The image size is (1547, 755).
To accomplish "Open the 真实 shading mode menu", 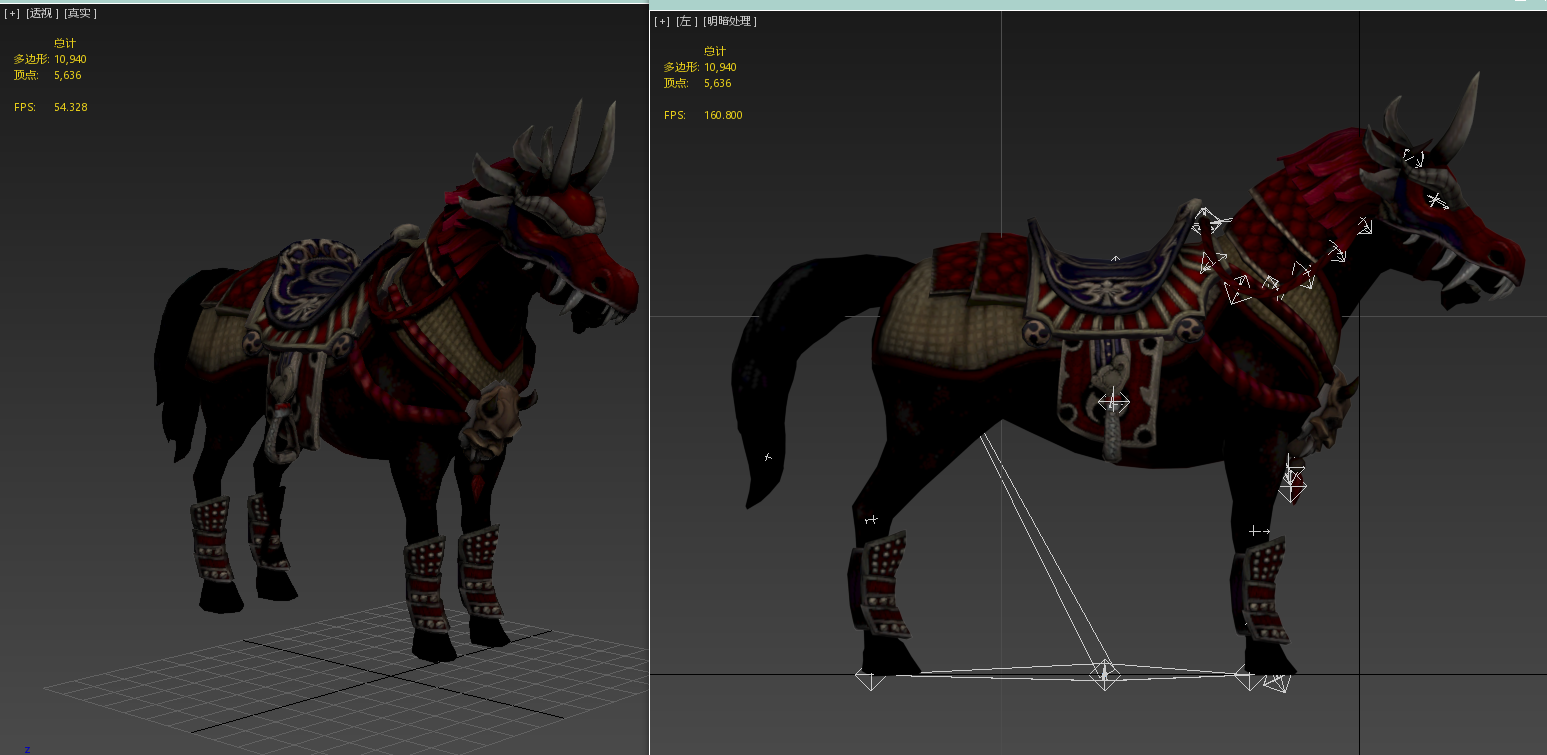I will click(x=81, y=14).
